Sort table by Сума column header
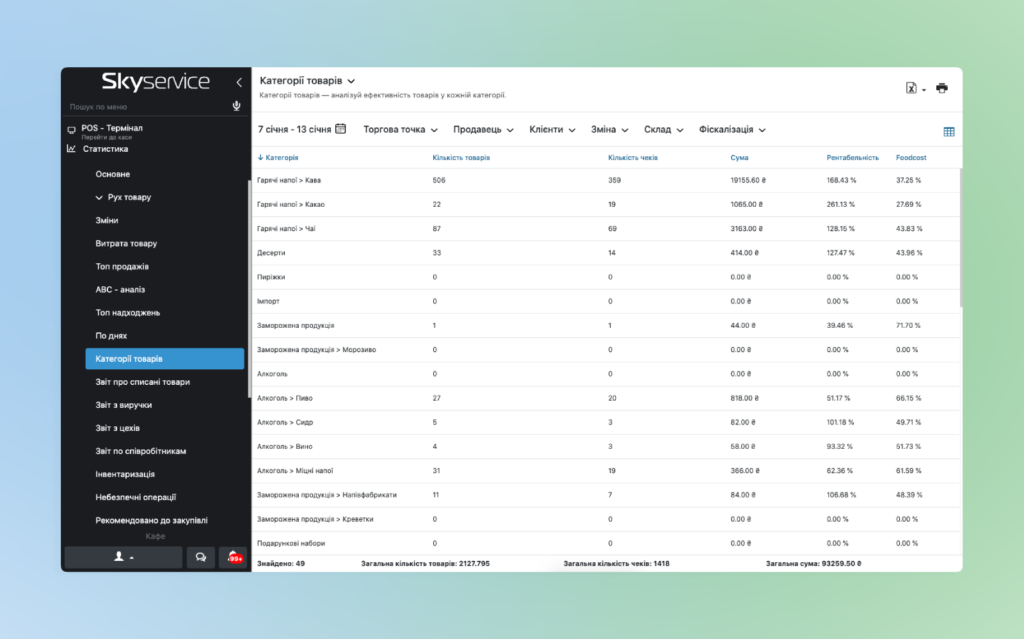This screenshot has height=639, width=1024. coord(739,158)
